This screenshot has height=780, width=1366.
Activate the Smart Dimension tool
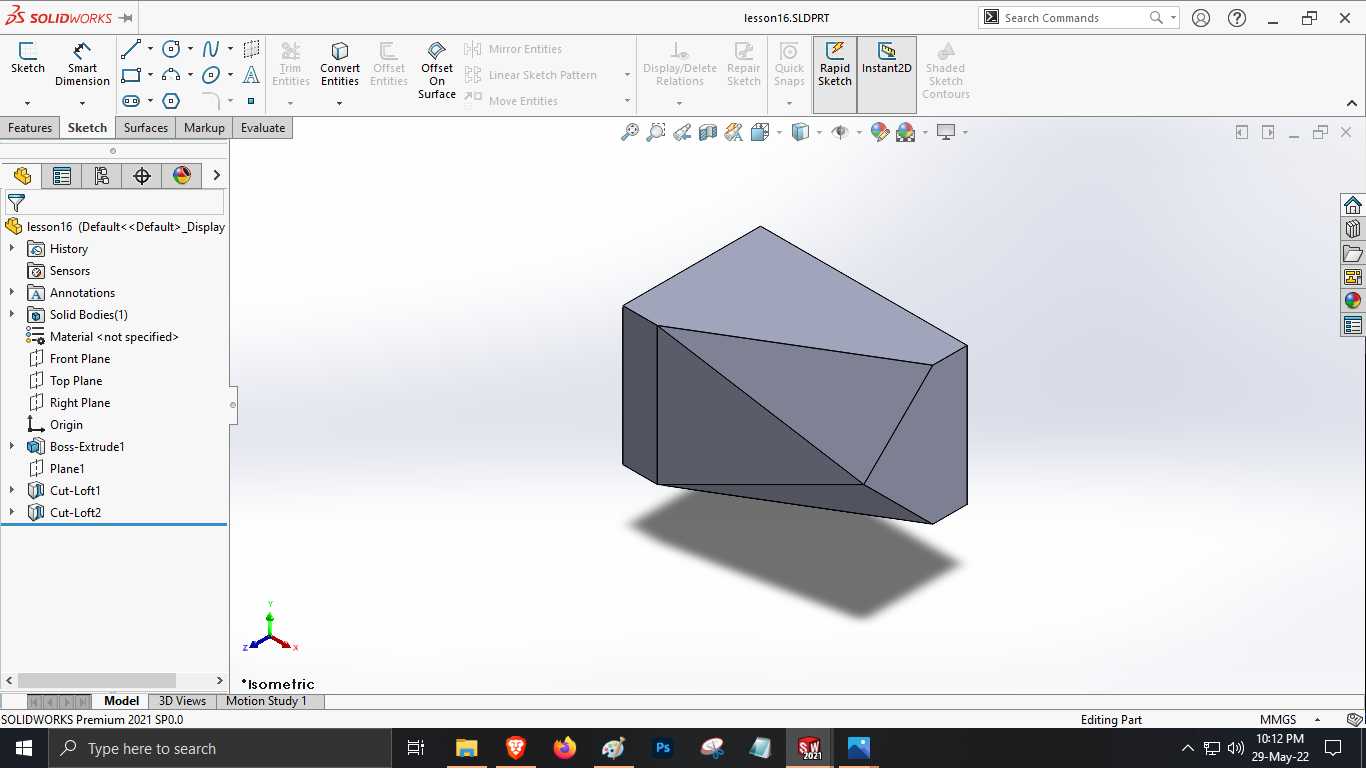pyautogui.click(x=82, y=64)
